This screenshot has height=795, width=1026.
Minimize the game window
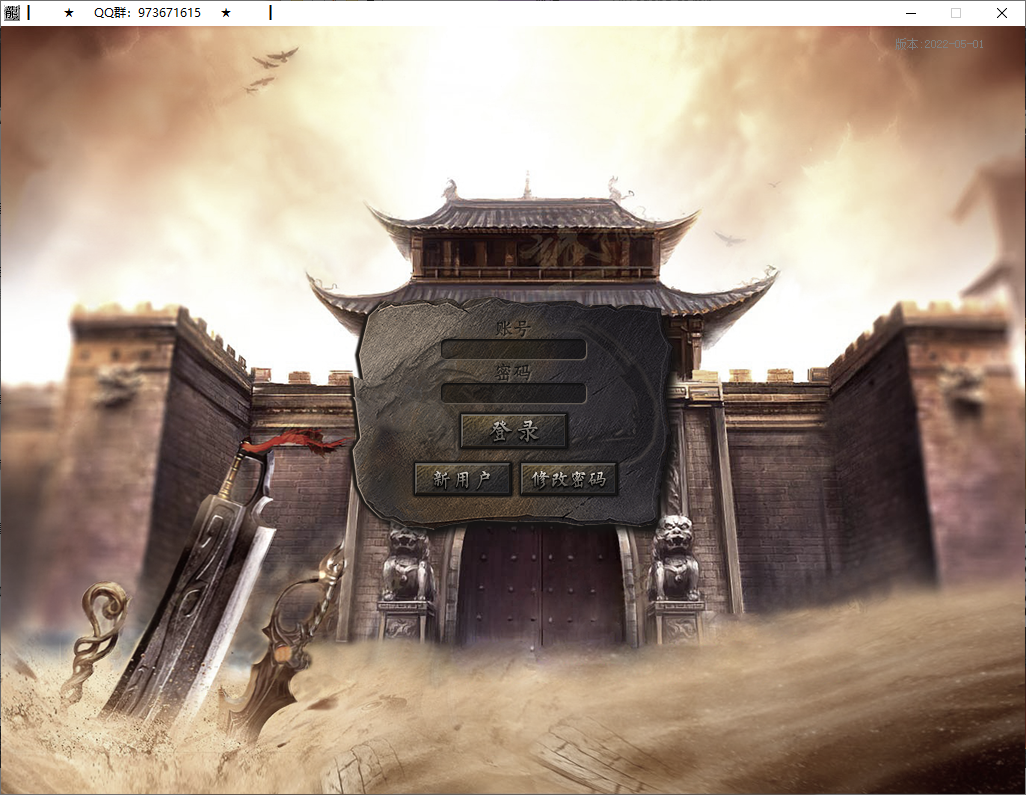pyautogui.click(x=910, y=13)
